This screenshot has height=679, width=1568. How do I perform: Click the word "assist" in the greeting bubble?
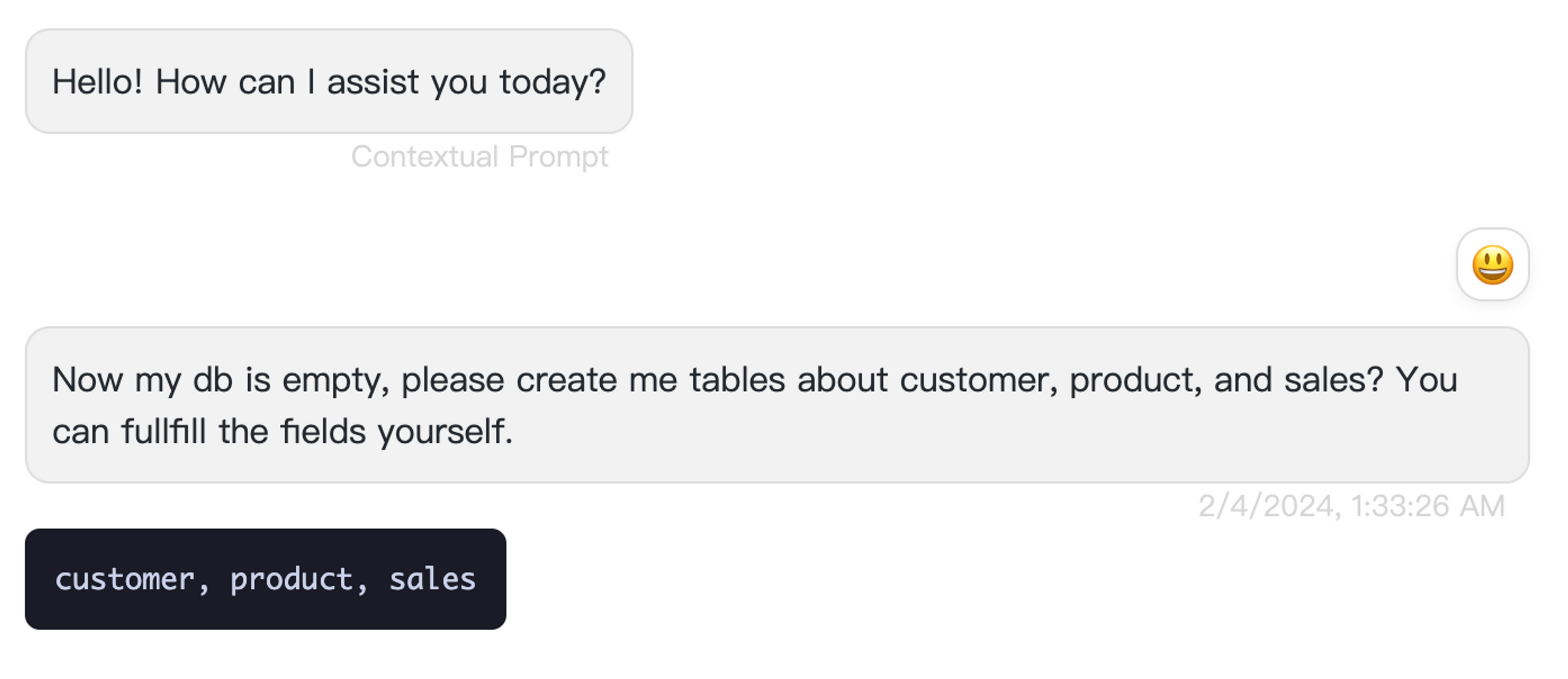click(x=372, y=82)
